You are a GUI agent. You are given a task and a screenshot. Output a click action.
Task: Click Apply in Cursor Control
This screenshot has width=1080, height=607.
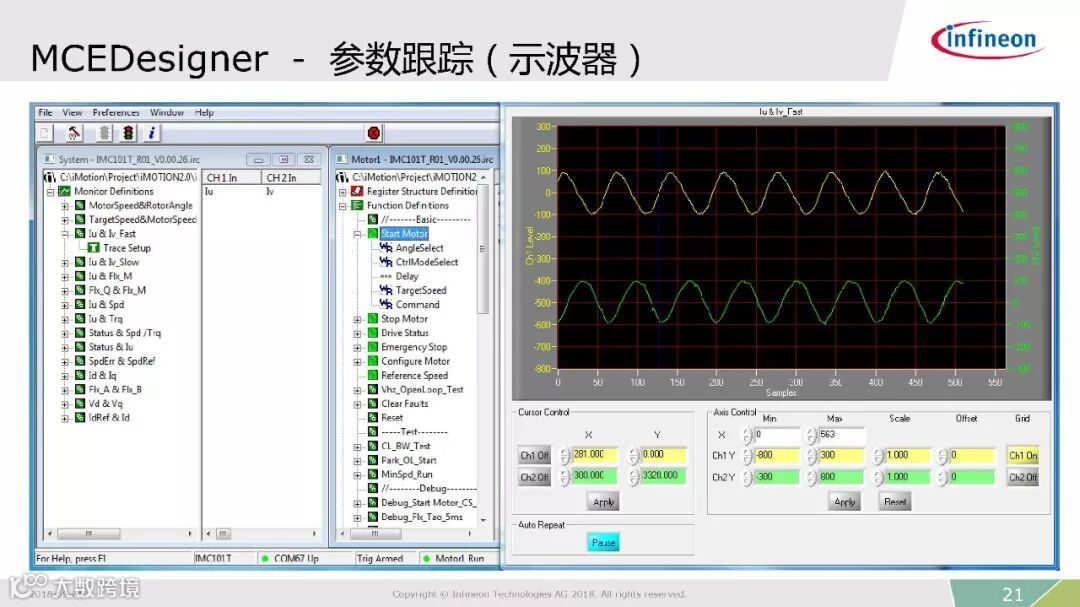click(603, 502)
